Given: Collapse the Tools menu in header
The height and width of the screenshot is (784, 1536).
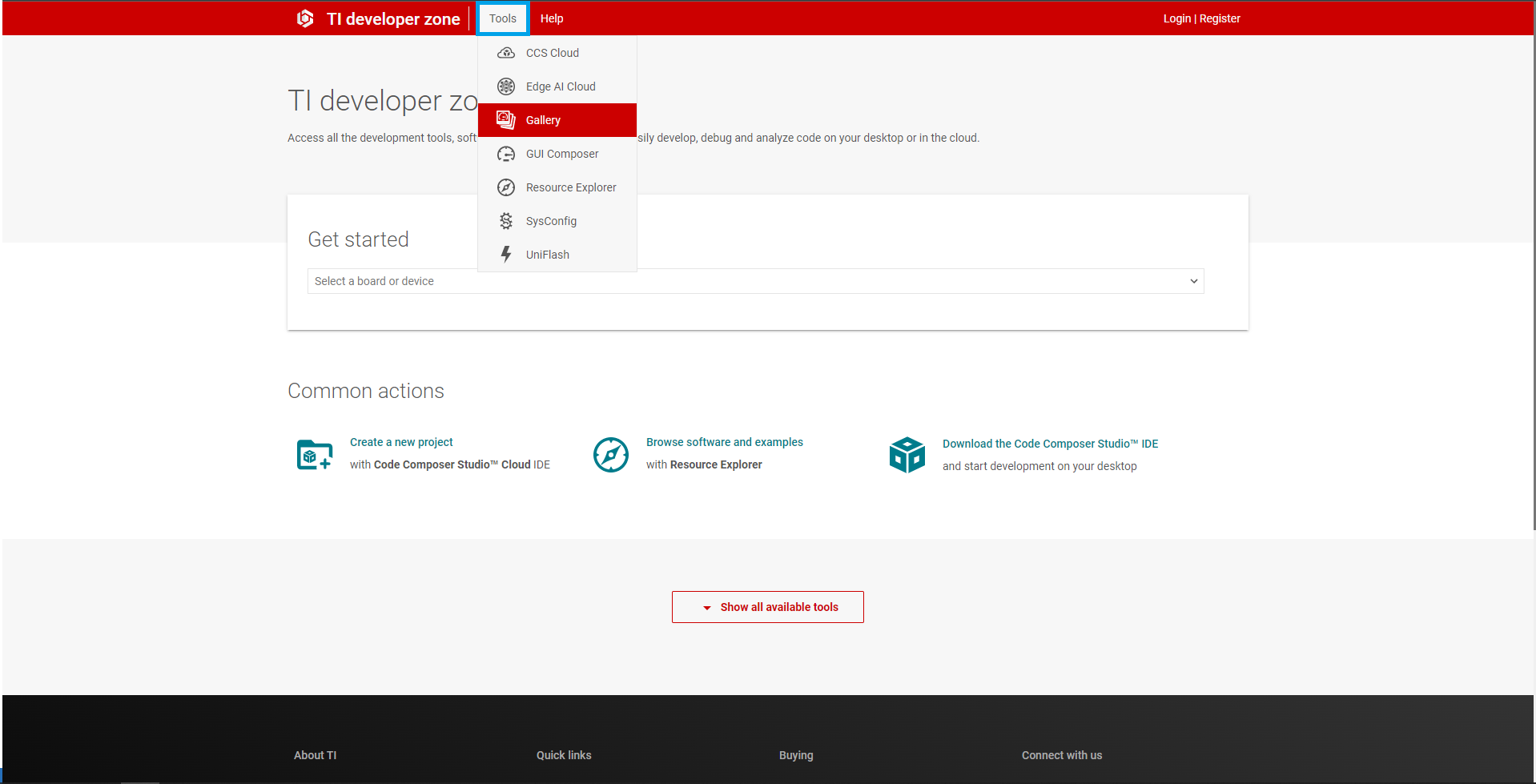Looking at the screenshot, I should pyautogui.click(x=503, y=18).
